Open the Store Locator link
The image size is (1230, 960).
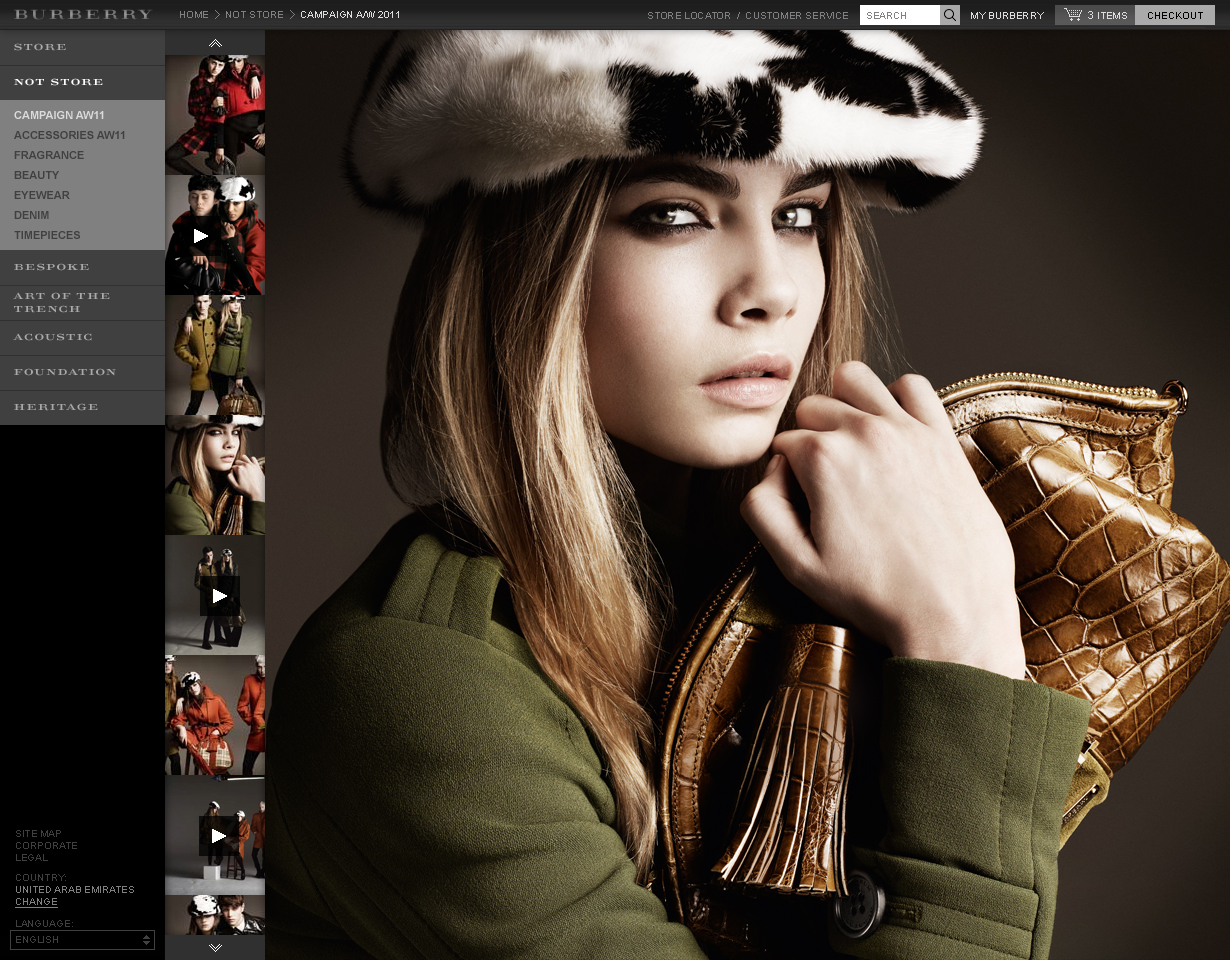[688, 15]
